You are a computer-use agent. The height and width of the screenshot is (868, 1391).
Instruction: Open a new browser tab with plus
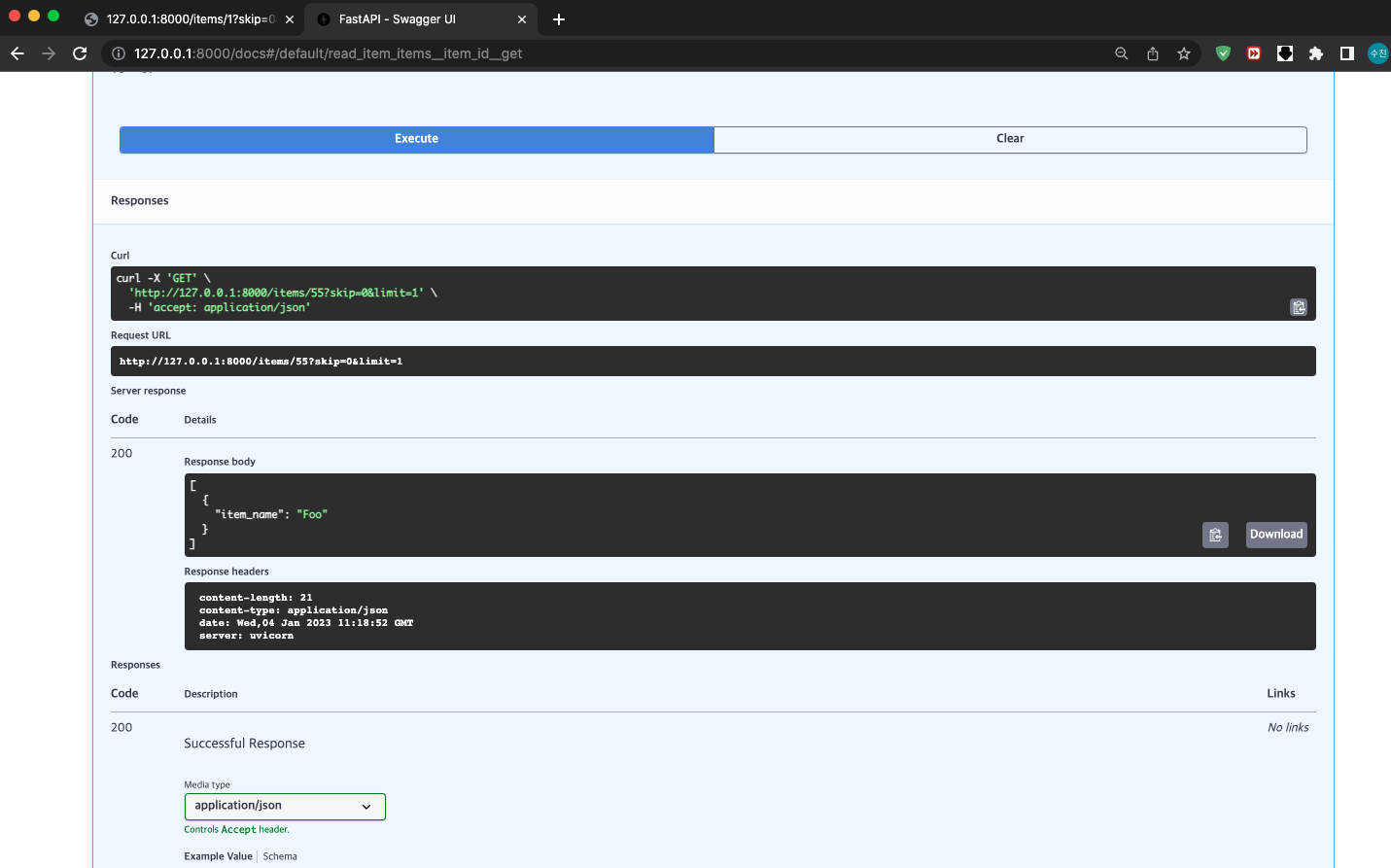point(559,19)
